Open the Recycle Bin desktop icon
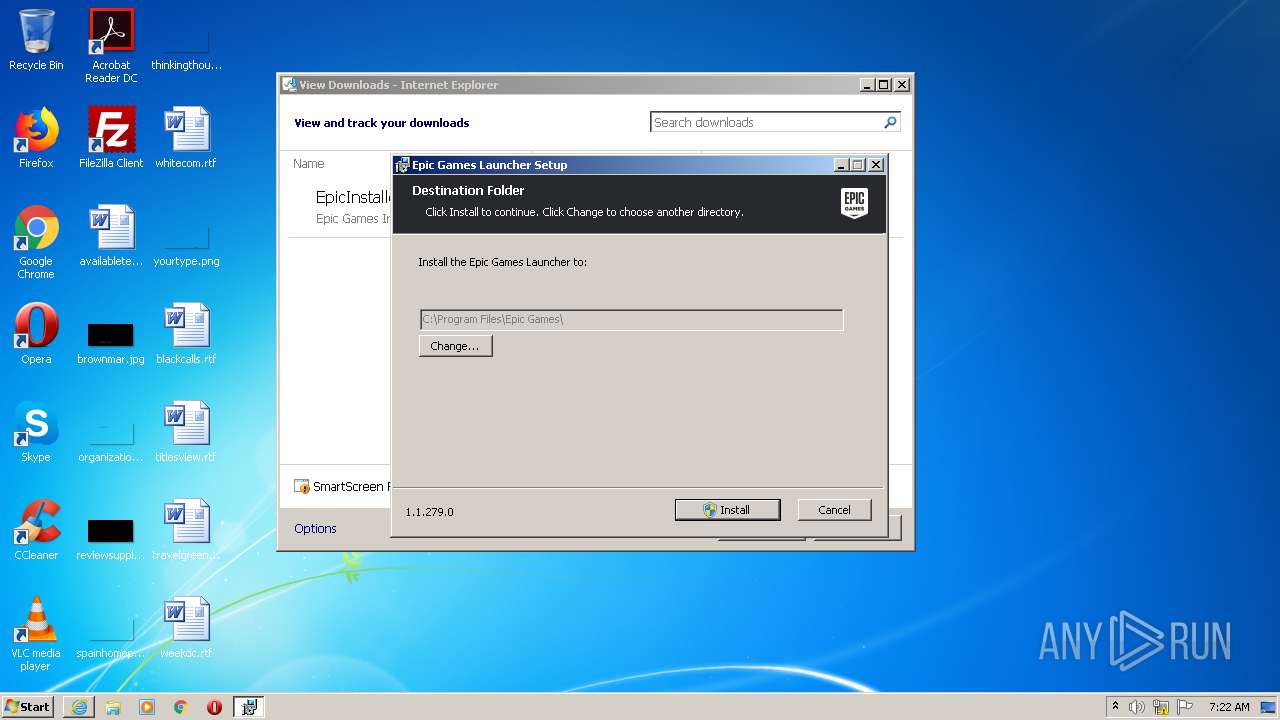 pyautogui.click(x=36, y=40)
